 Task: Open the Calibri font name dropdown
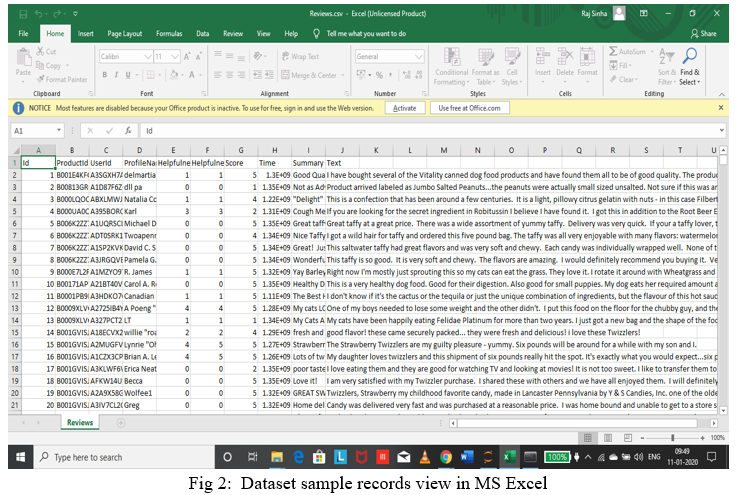(x=148, y=56)
